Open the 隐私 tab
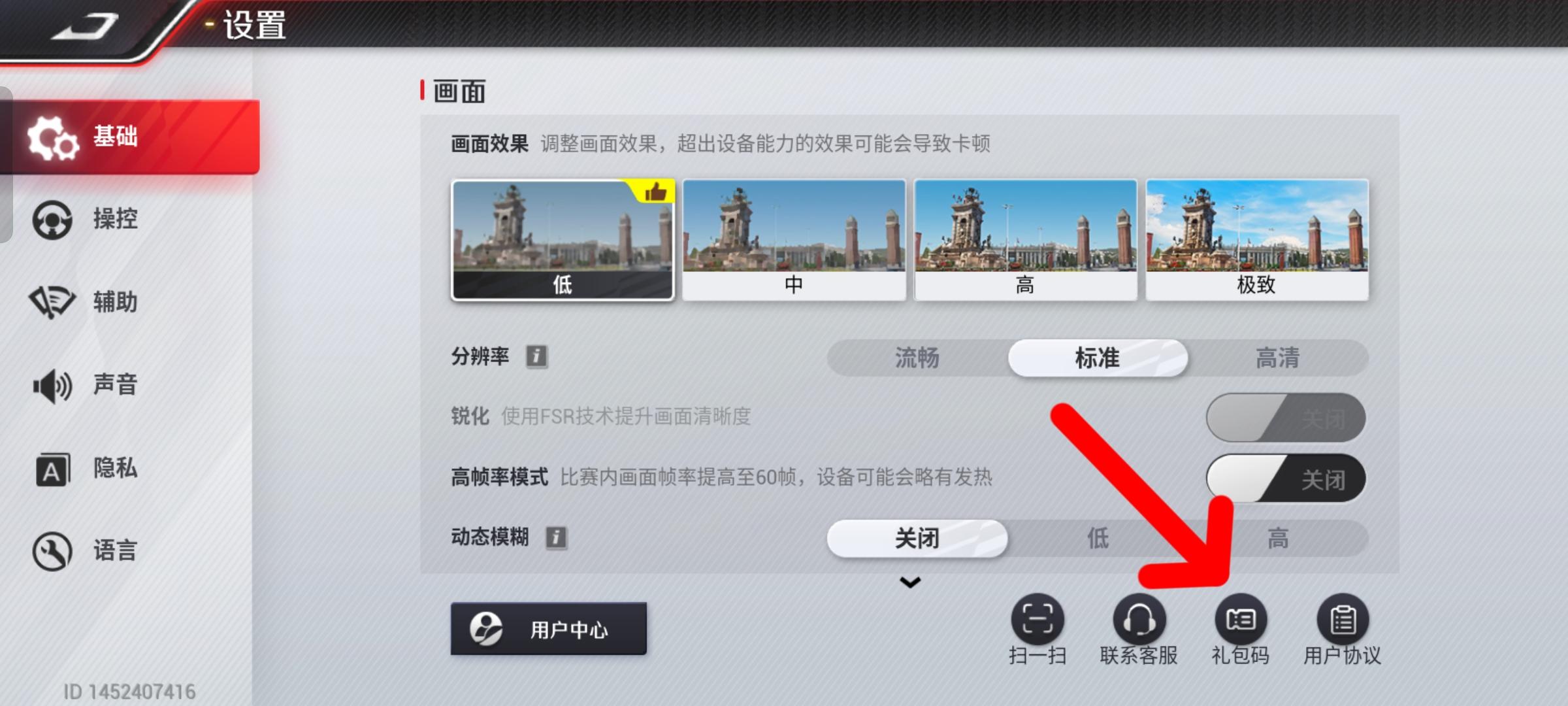 pos(85,469)
